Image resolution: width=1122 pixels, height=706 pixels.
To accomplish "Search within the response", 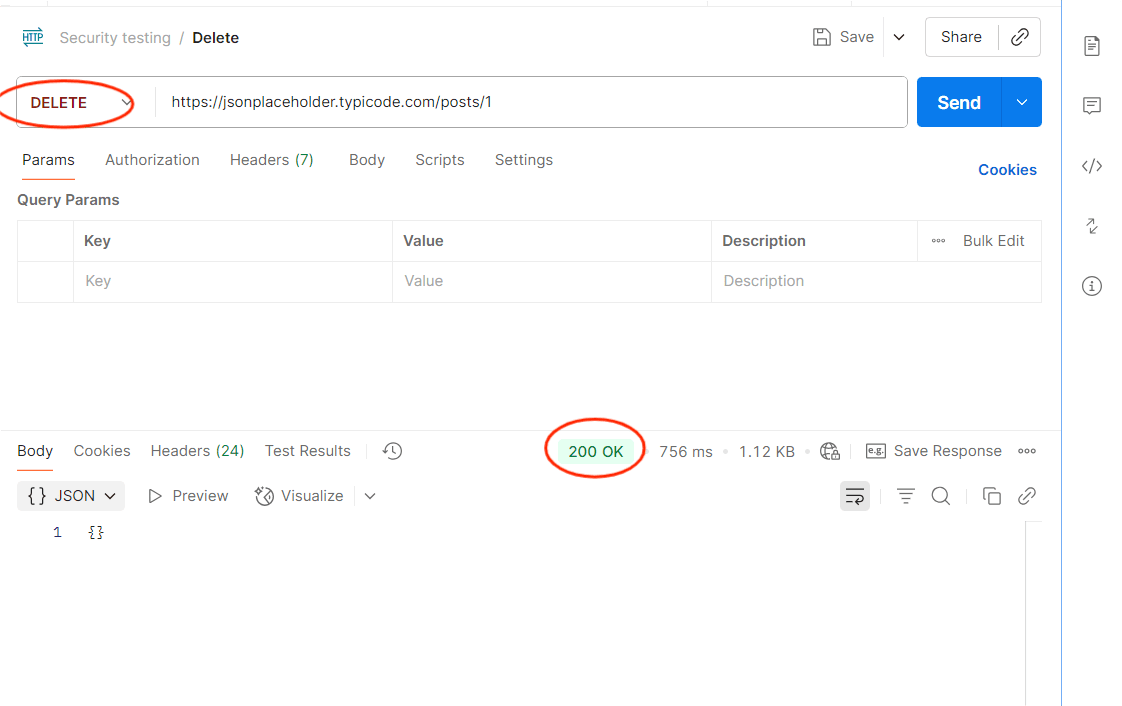I will (x=940, y=495).
